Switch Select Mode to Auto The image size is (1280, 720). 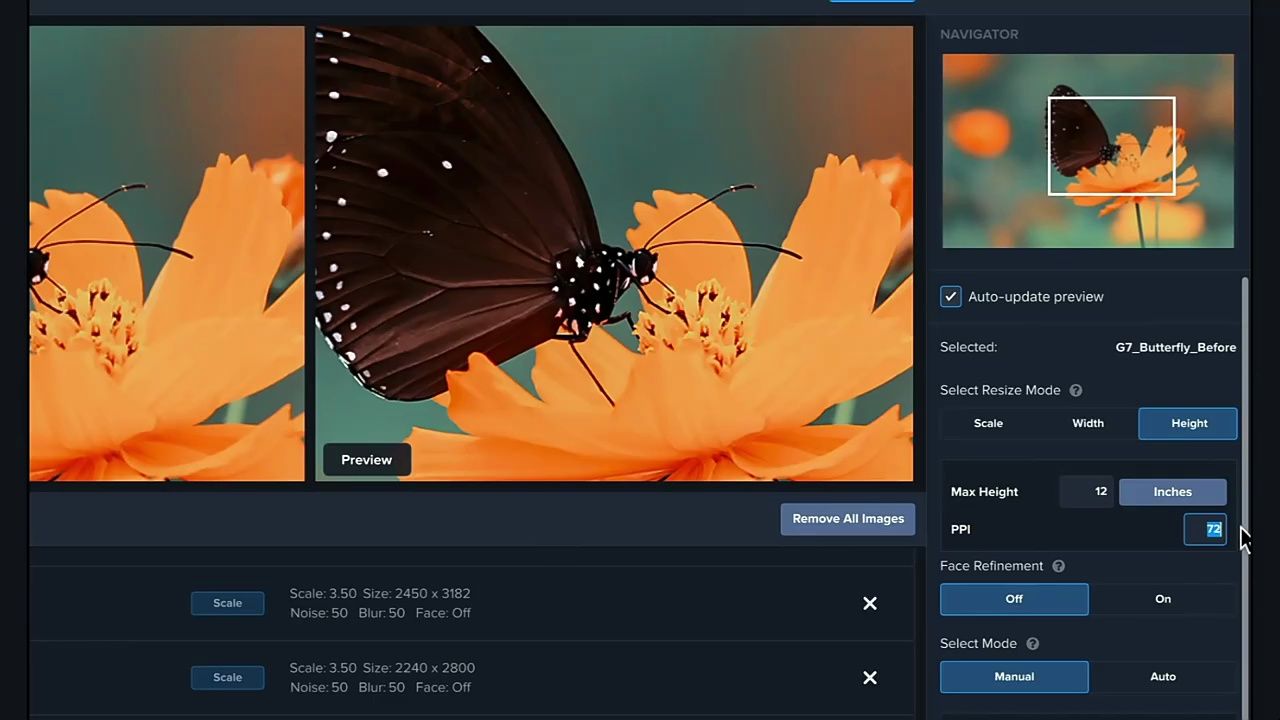[1162, 677]
